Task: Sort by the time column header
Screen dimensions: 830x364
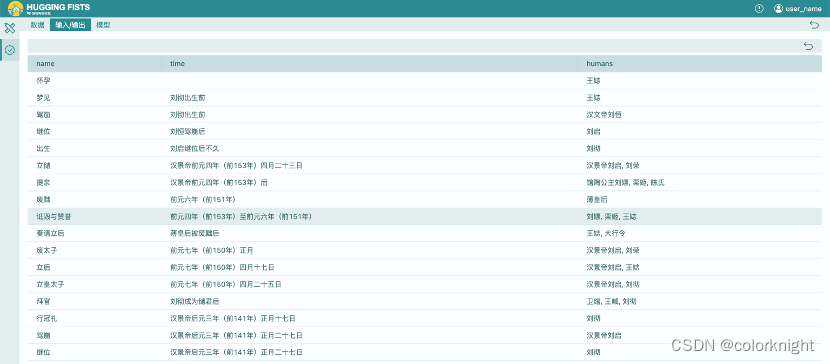Action: click(177, 63)
